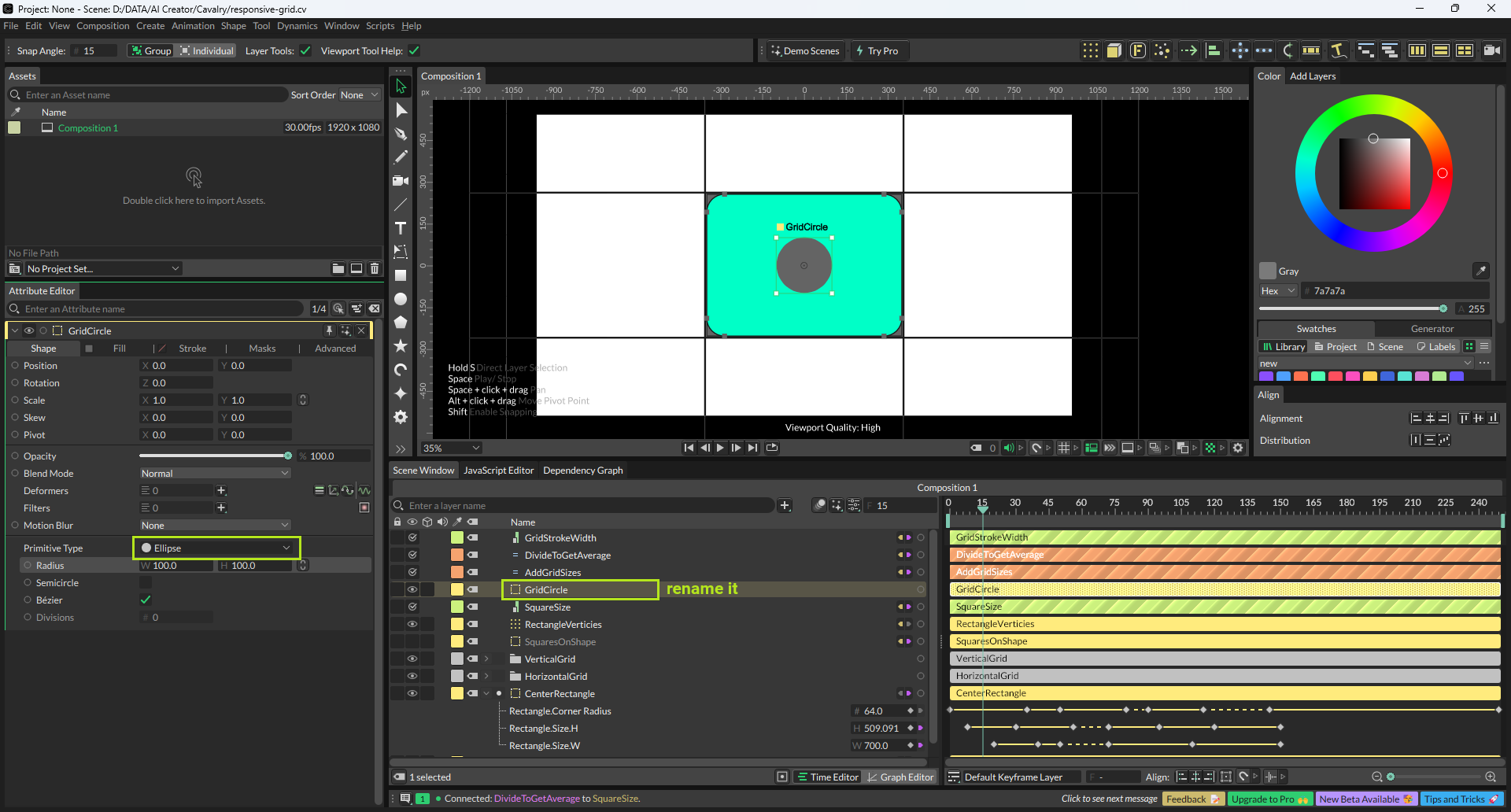Click the Demo Scenes button

tap(804, 51)
